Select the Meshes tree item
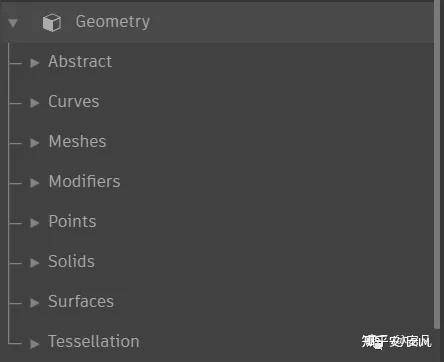This screenshot has width=444, height=362. [x=77, y=142]
